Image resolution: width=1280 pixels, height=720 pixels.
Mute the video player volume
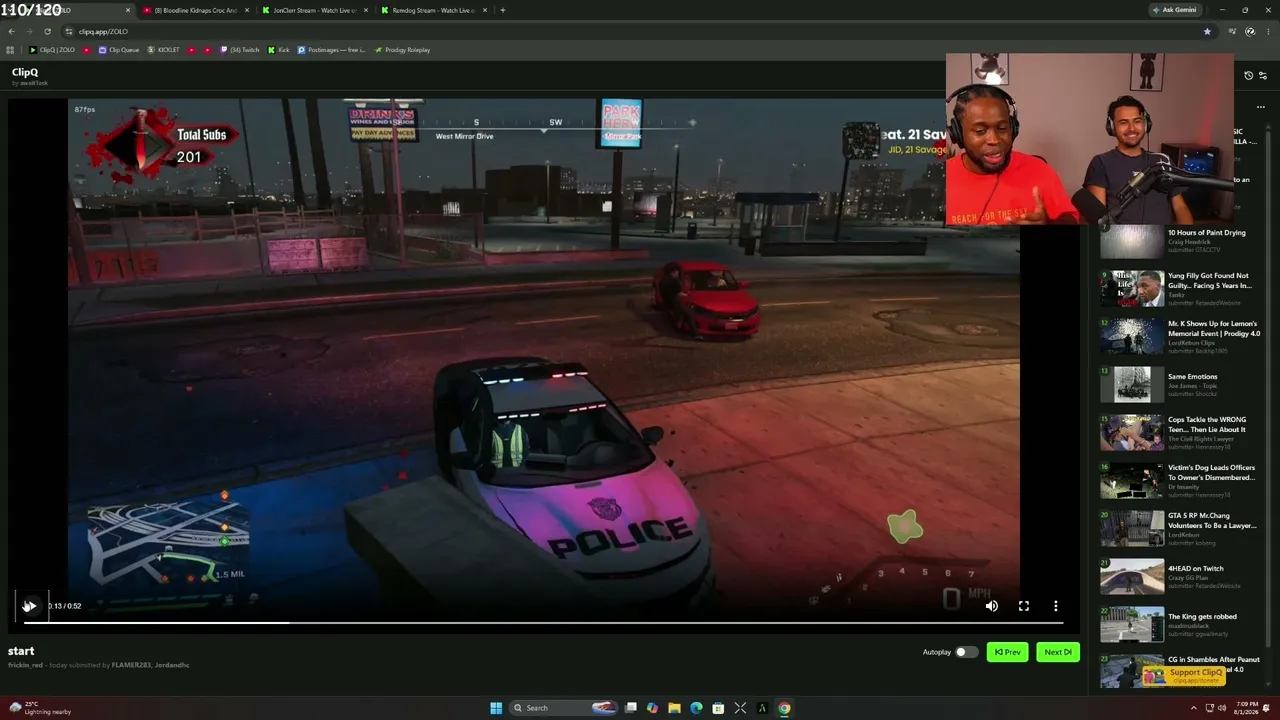click(x=991, y=606)
